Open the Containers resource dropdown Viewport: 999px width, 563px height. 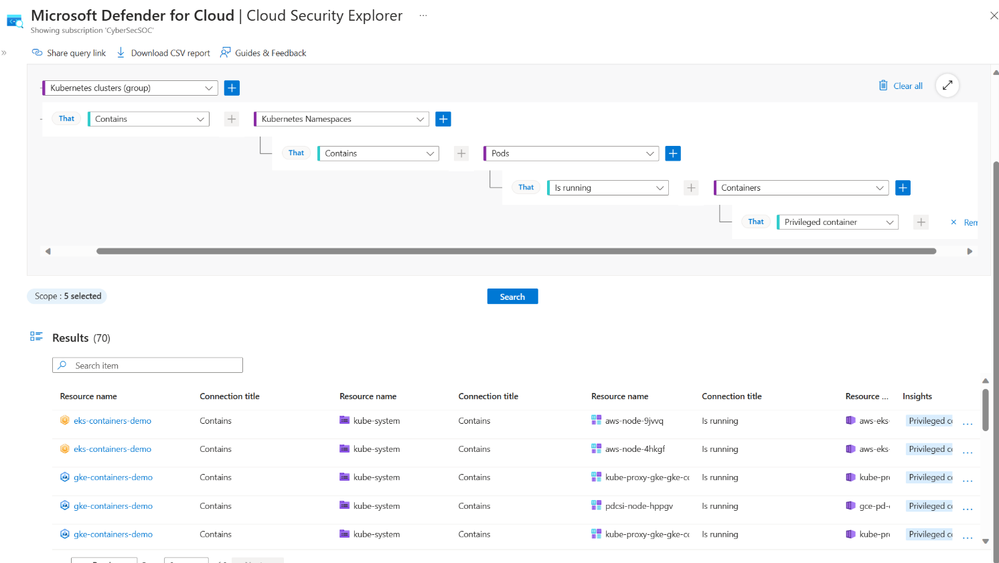[x=801, y=188]
